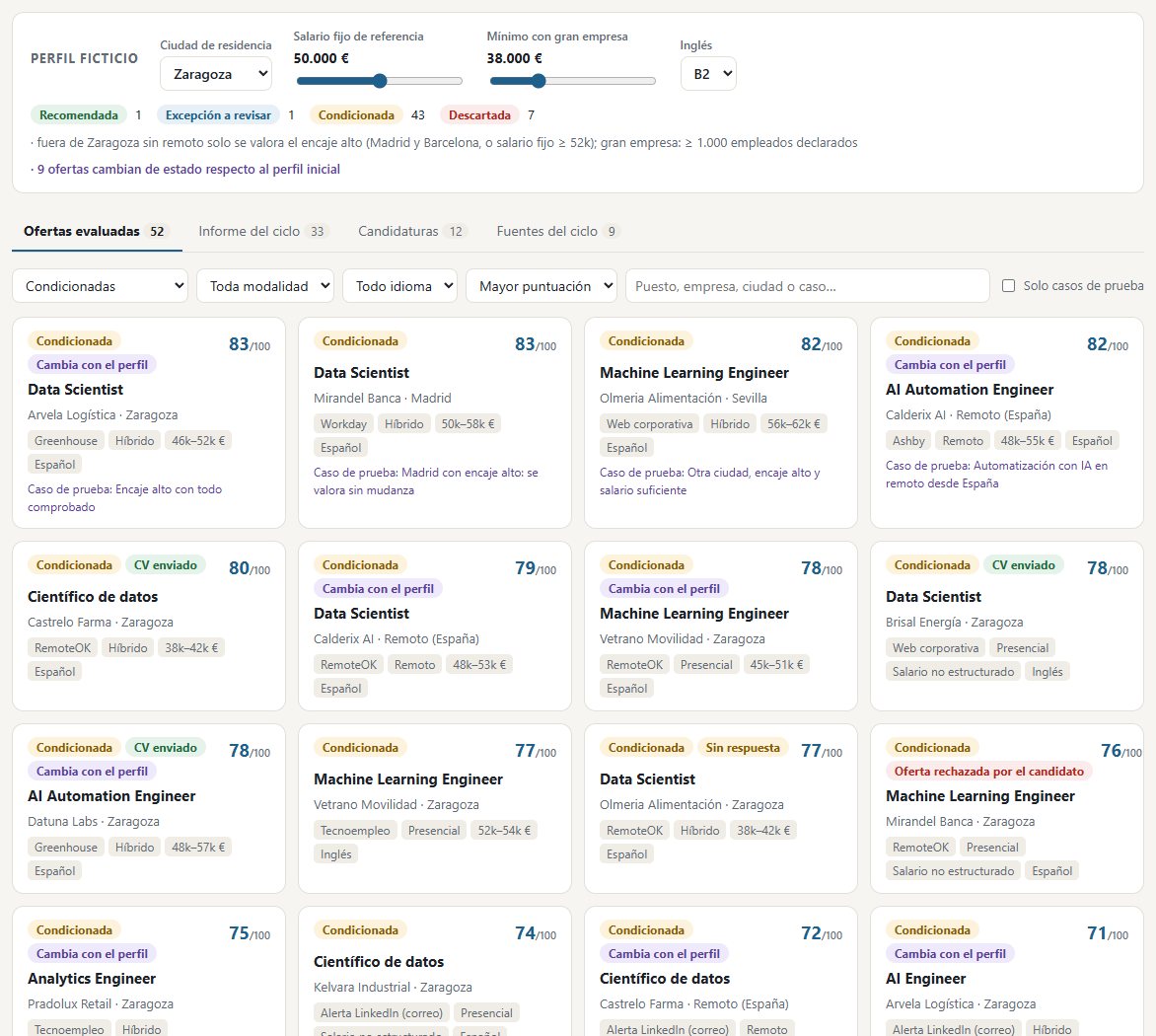Expand the Condicionadas status filter dropdown

pos(101,286)
